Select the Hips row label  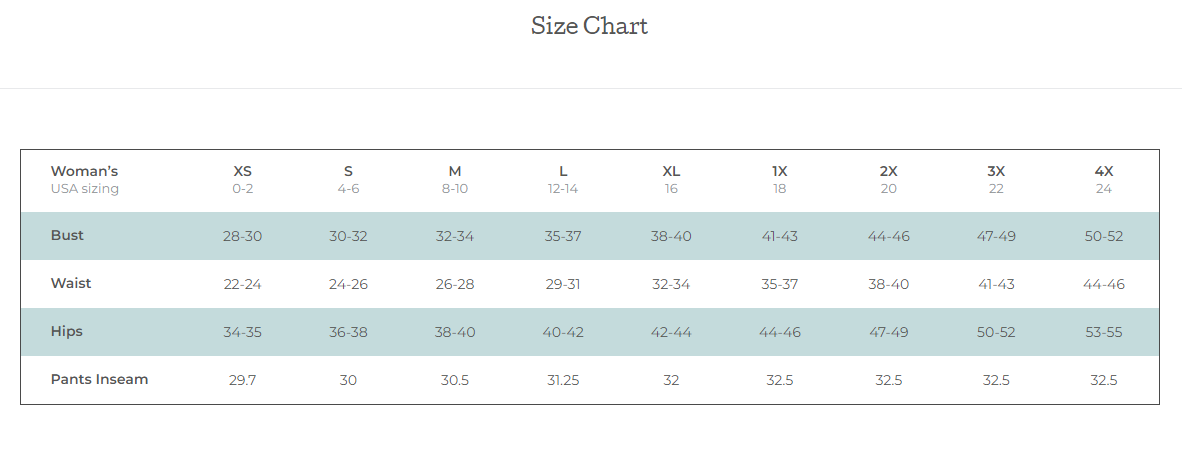(67, 332)
